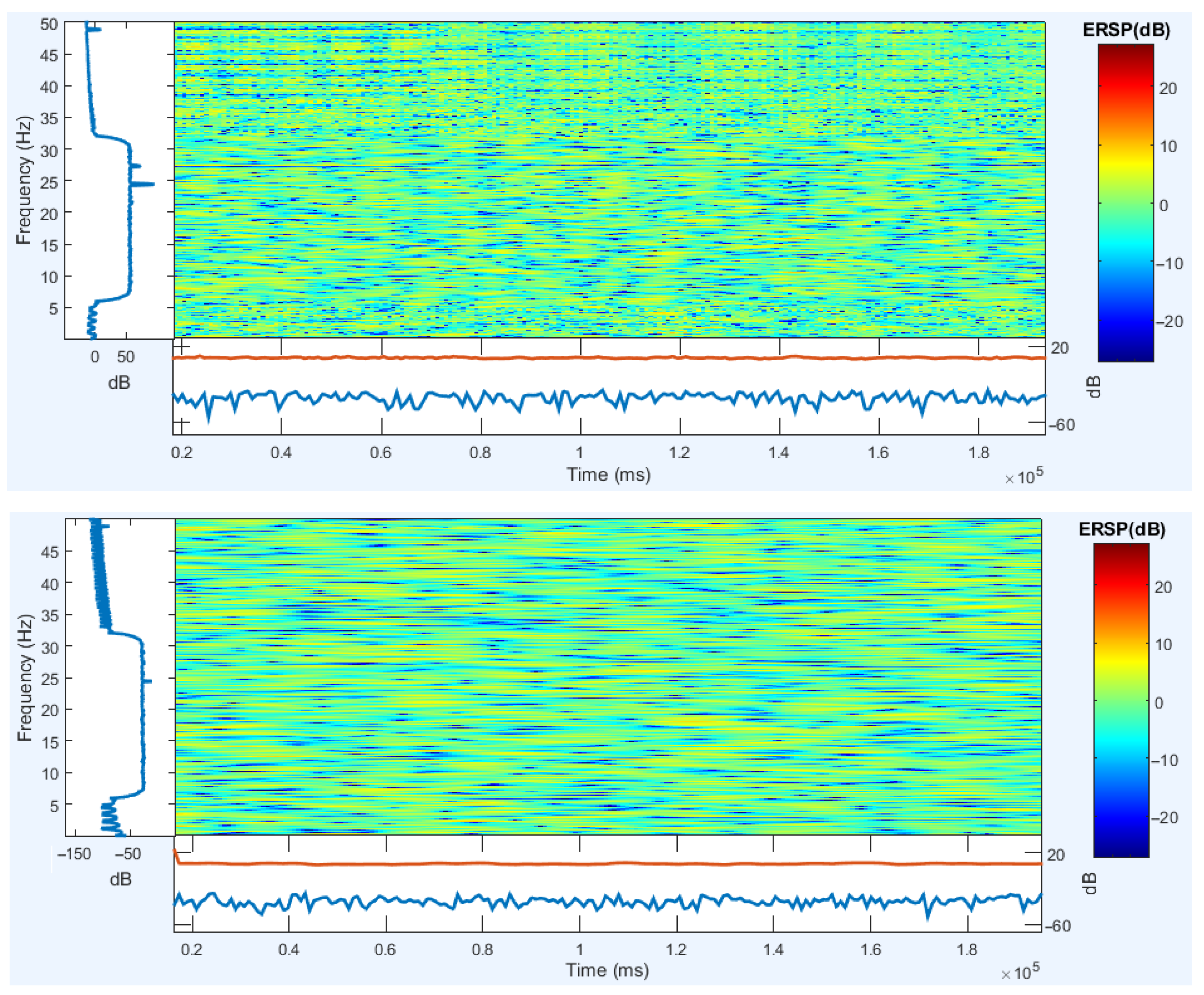The image size is (1204, 995).
Task: Click the 'dB' label under top spectrum
Action: (x=119, y=382)
